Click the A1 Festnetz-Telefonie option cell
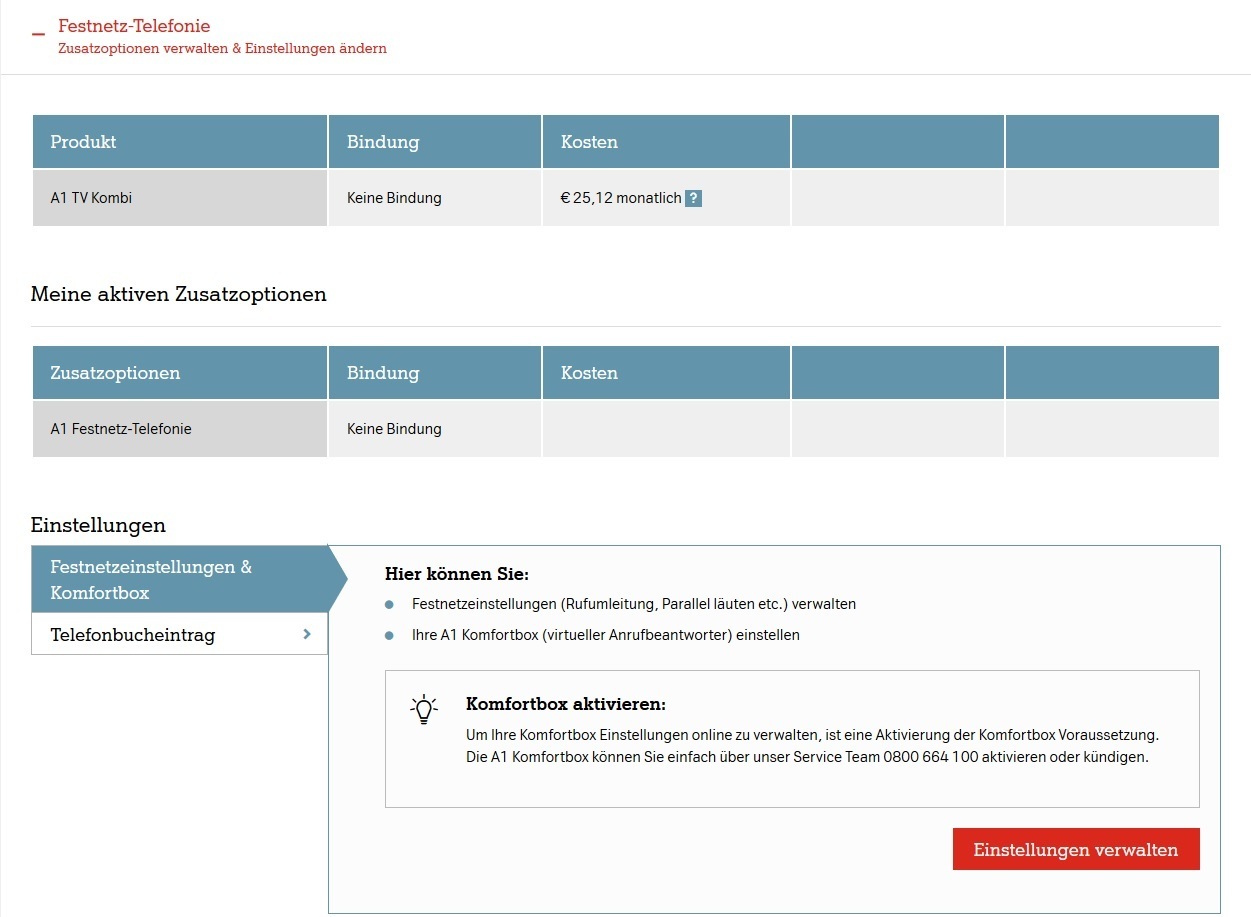The image size is (1251, 917). (x=180, y=429)
